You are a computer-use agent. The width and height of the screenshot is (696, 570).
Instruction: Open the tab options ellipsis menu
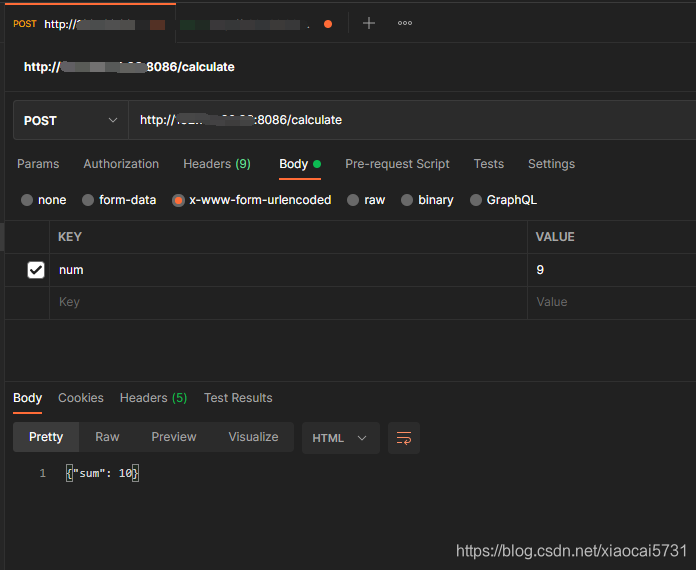click(x=404, y=23)
